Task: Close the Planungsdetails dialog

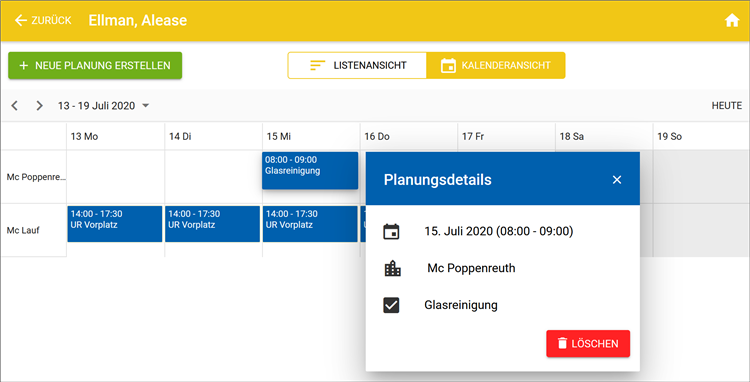Action: point(617,180)
